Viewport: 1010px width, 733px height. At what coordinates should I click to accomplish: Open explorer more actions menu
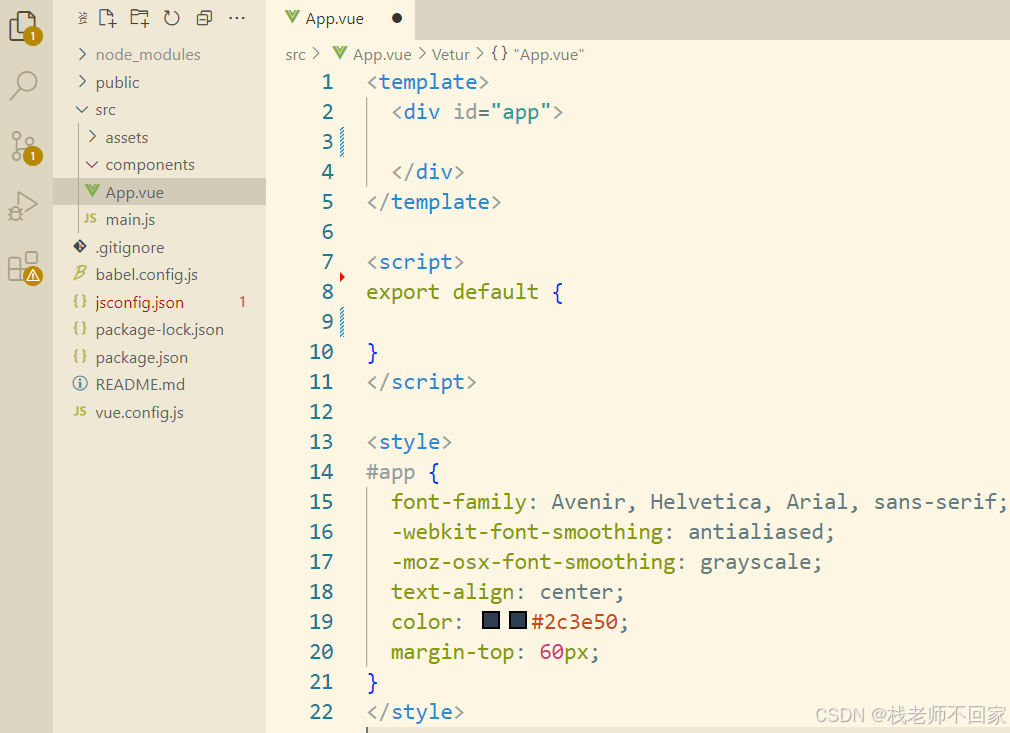(x=237, y=18)
